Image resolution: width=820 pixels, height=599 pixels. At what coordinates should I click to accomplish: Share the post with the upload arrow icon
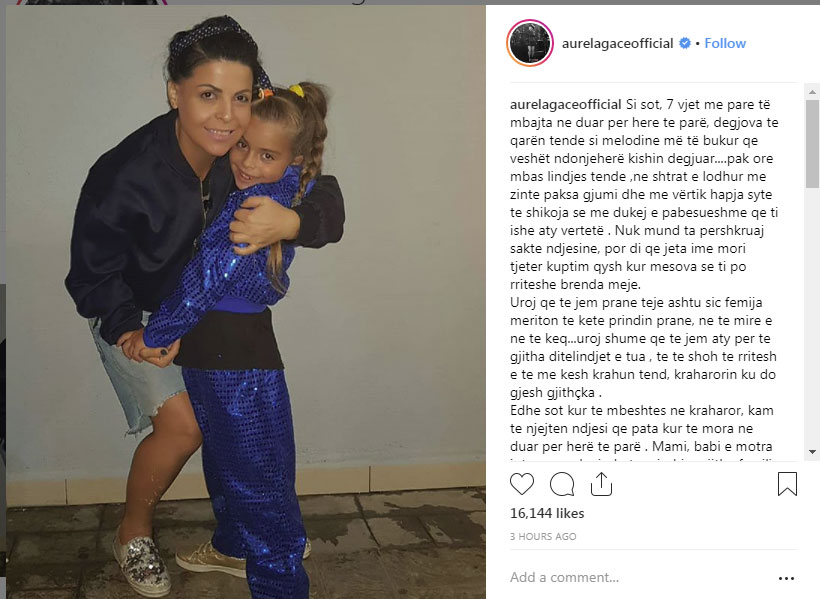601,484
